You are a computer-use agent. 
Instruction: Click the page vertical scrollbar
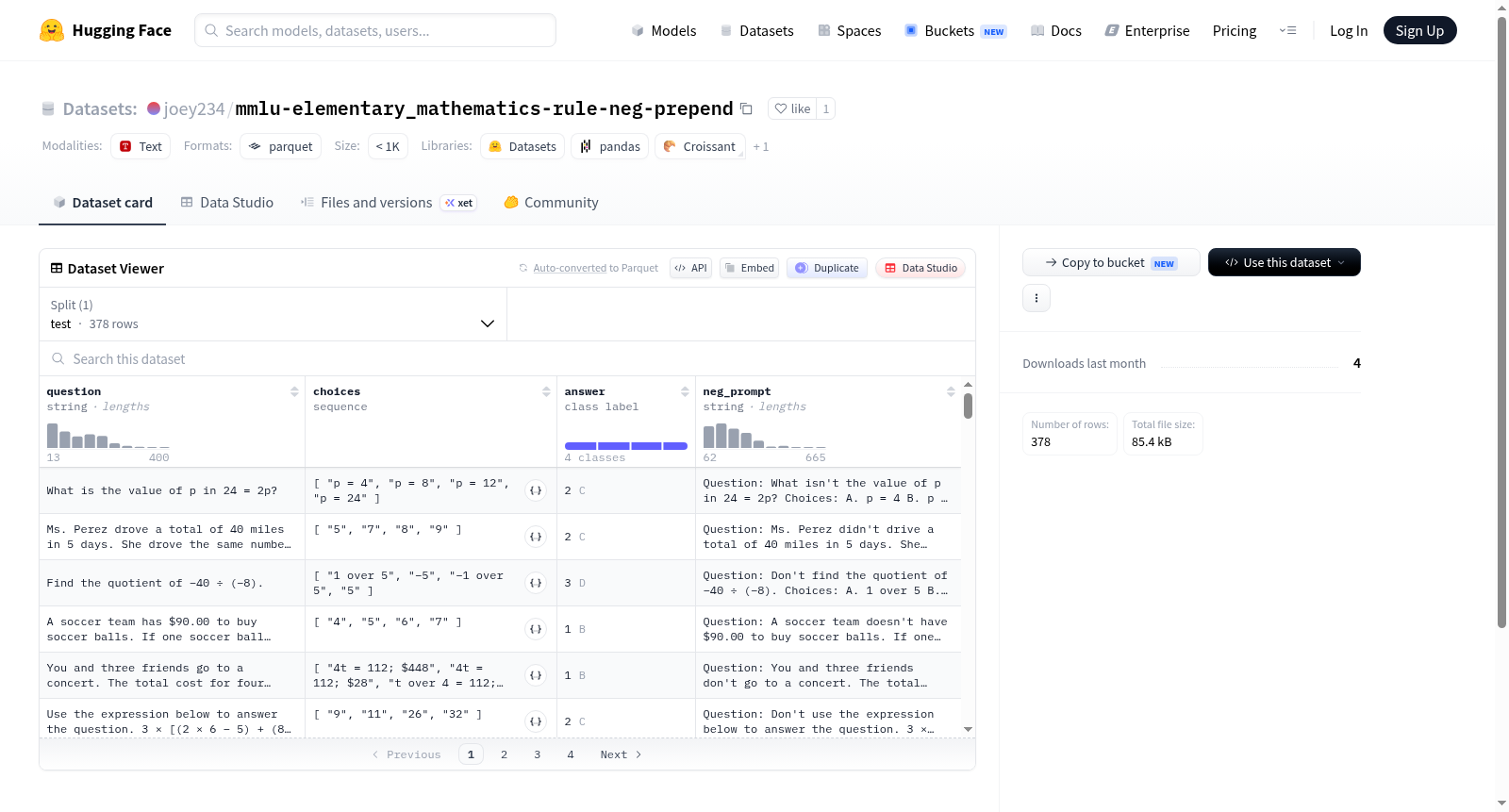(1501, 321)
